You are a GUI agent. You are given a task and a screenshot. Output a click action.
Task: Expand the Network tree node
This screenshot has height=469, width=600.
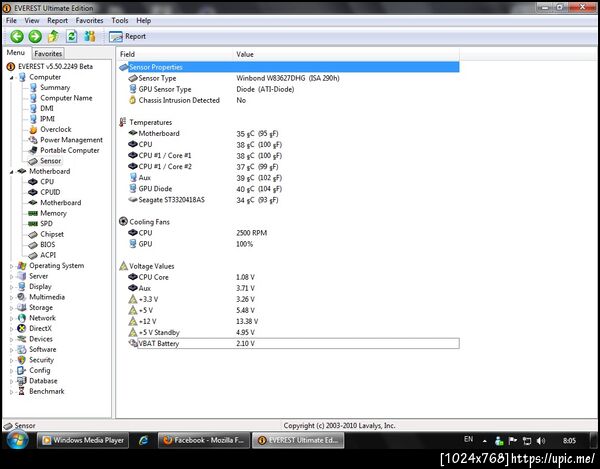click(11, 318)
